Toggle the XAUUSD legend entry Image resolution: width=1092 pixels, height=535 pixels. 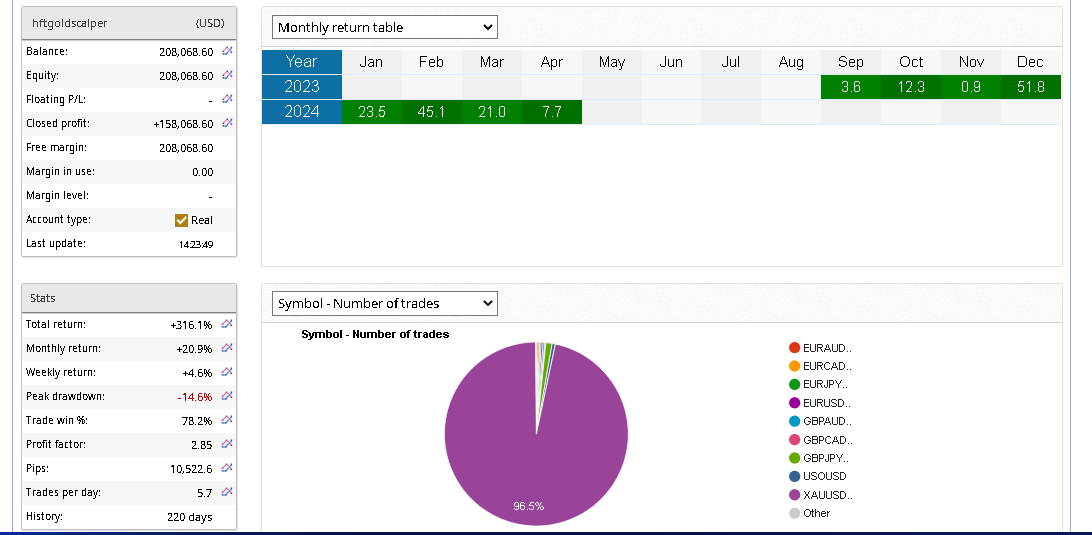point(827,495)
